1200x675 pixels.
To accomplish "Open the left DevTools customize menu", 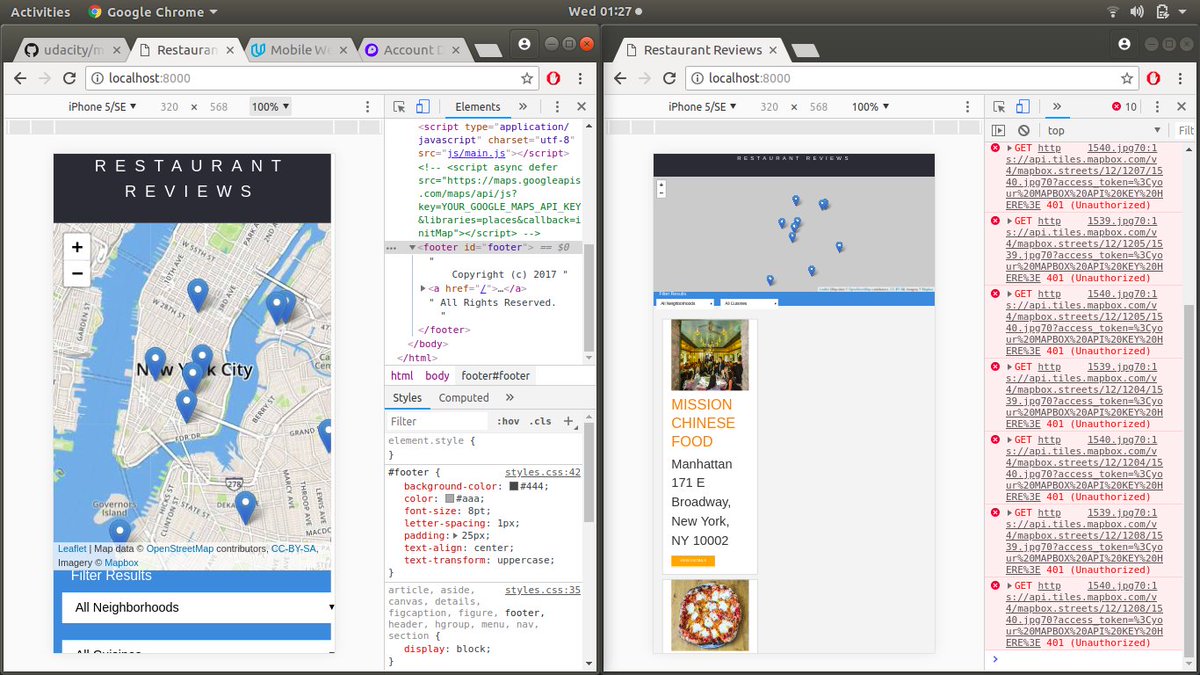I will point(557,106).
